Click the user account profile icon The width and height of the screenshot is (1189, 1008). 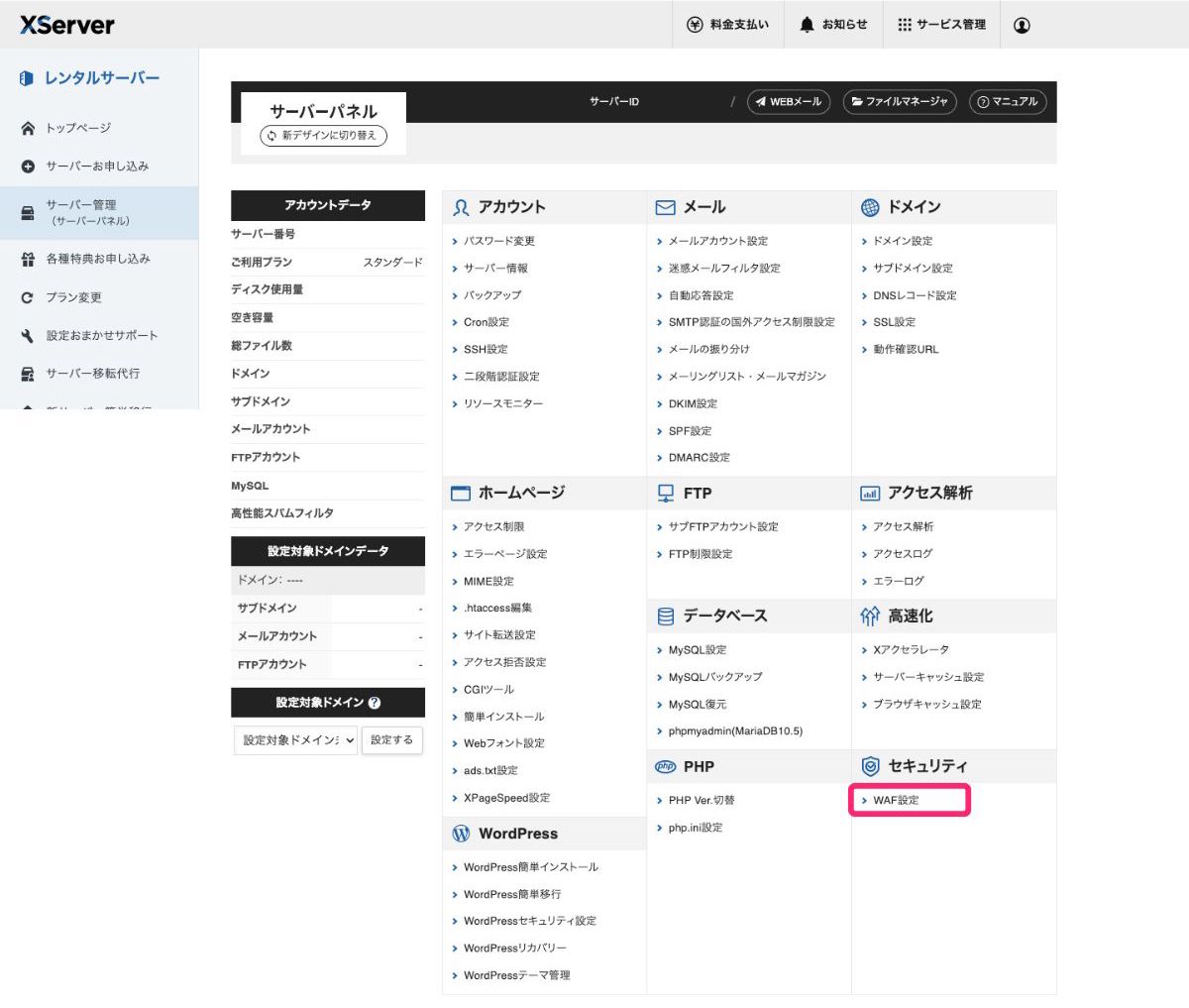point(1022,25)
